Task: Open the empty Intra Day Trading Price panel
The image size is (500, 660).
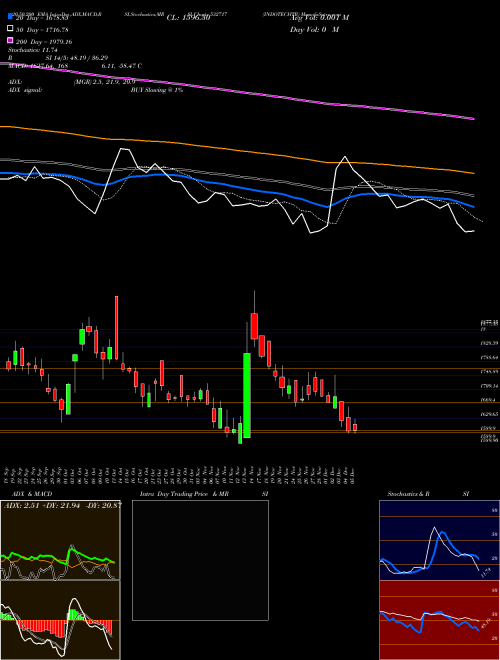Action: click(x=200, y=560)
